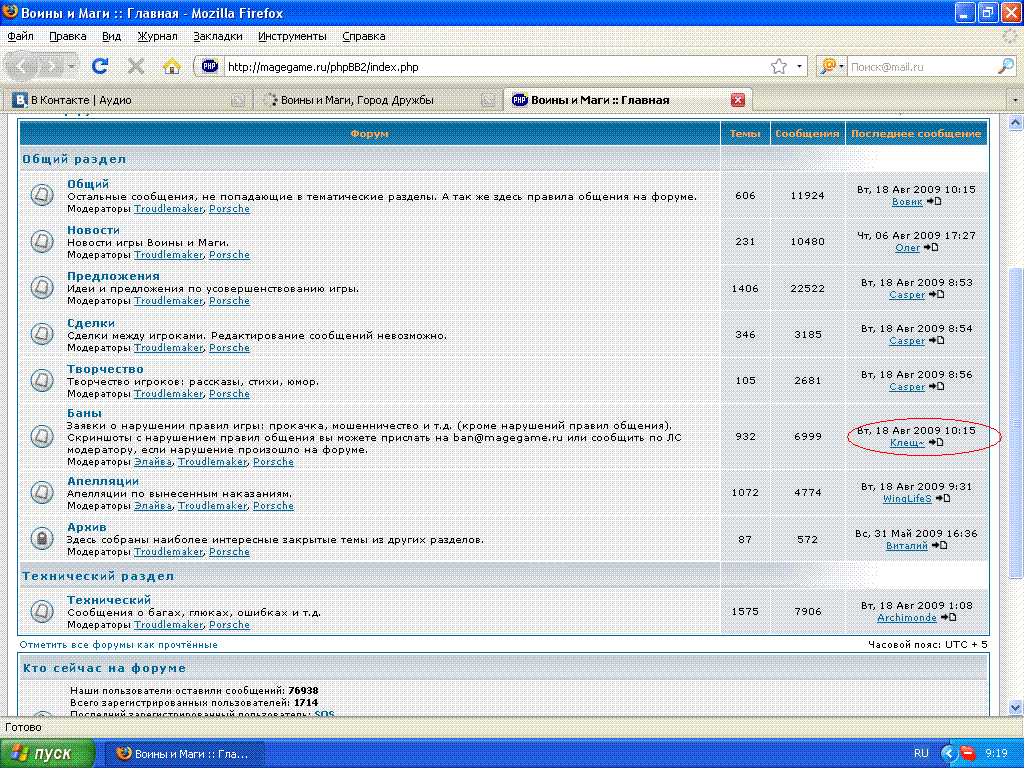The height and width of the screenshot is (768, 1024).
Task: Open latest post icon next to Archimonde
Action: click(x=948, y=617)
